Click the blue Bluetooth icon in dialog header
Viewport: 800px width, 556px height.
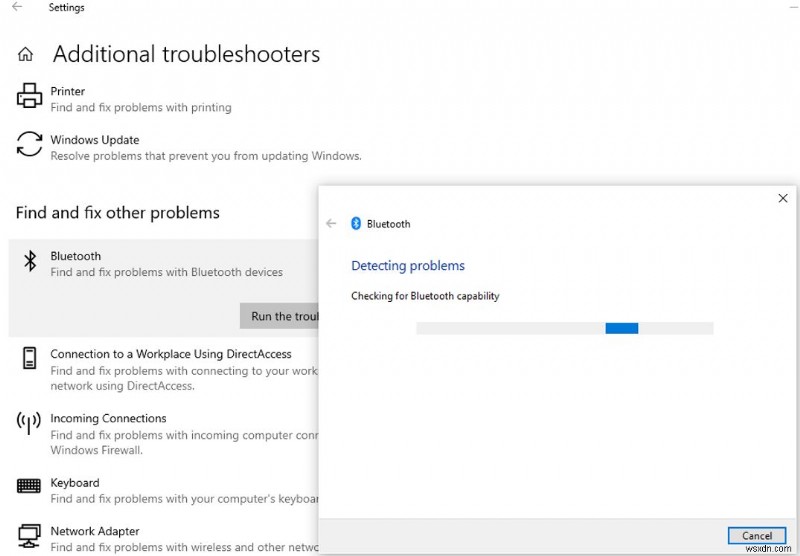point(356,223)
